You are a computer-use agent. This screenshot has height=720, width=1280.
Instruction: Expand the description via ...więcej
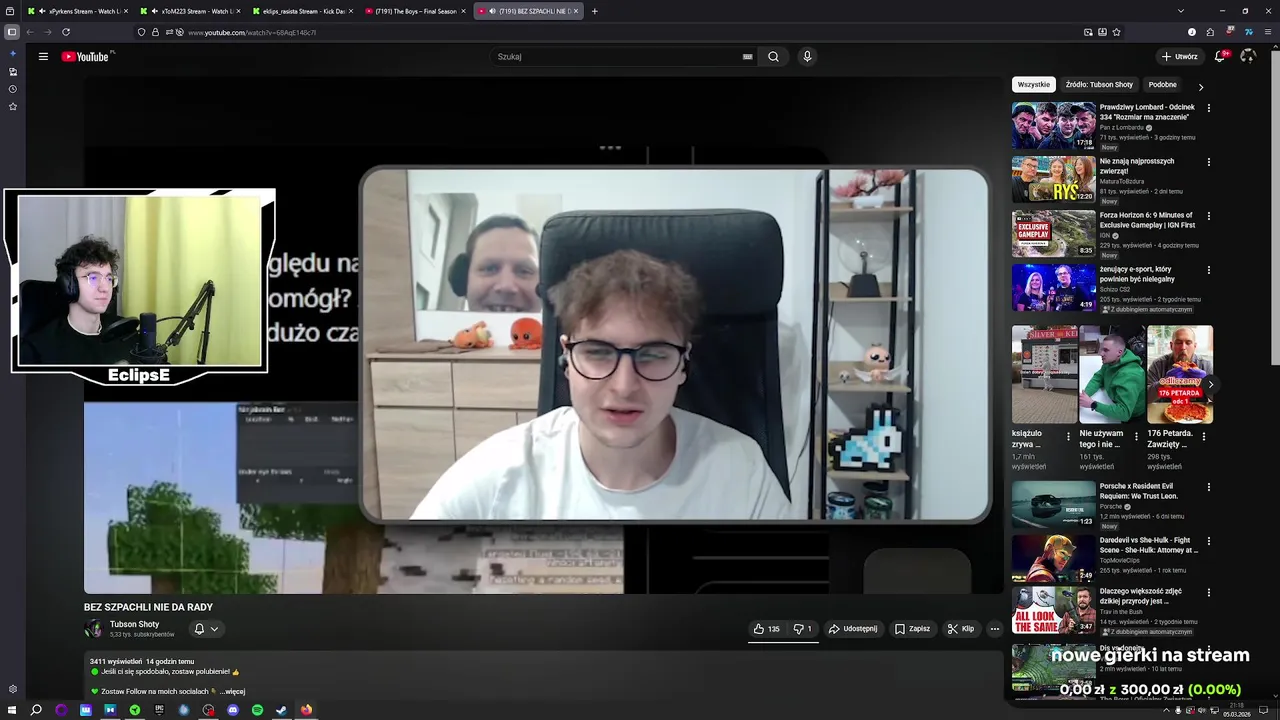232,691
